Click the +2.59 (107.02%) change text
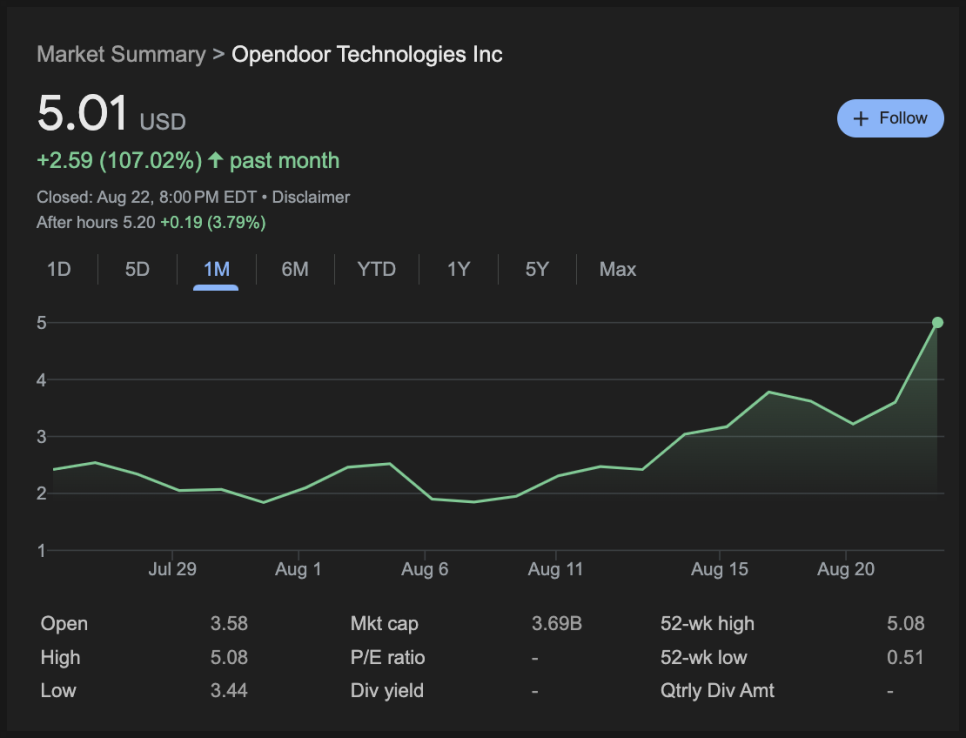Screen dimensions: 966x738 tap(120, 161)
